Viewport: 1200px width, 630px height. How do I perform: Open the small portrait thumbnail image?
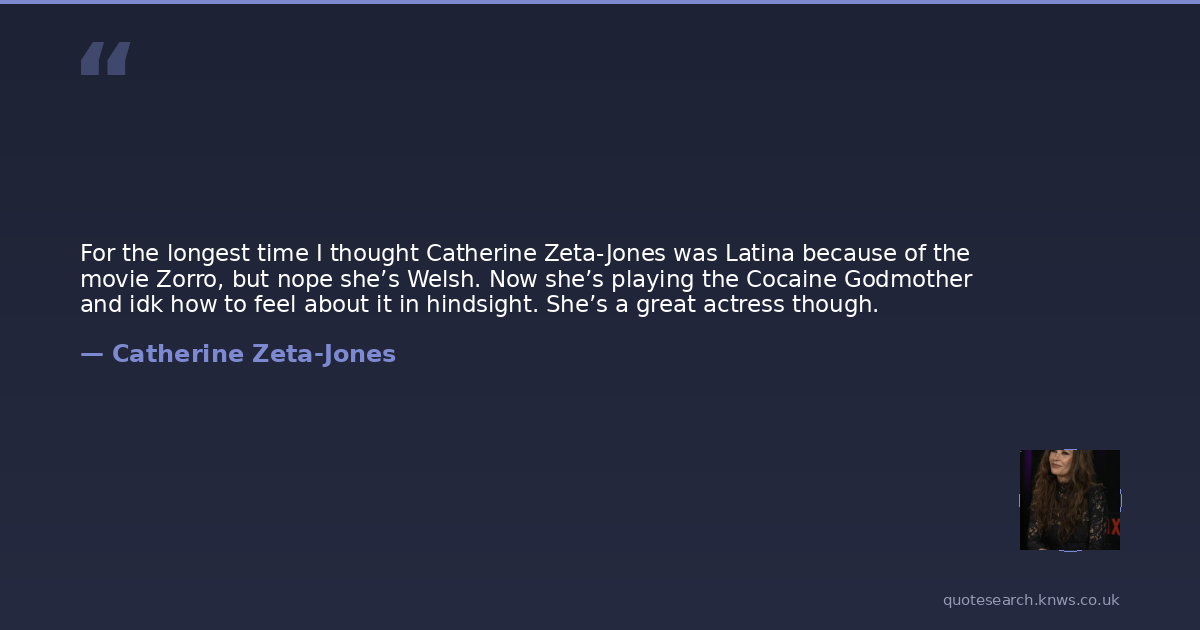click(x=1069, y=499)
